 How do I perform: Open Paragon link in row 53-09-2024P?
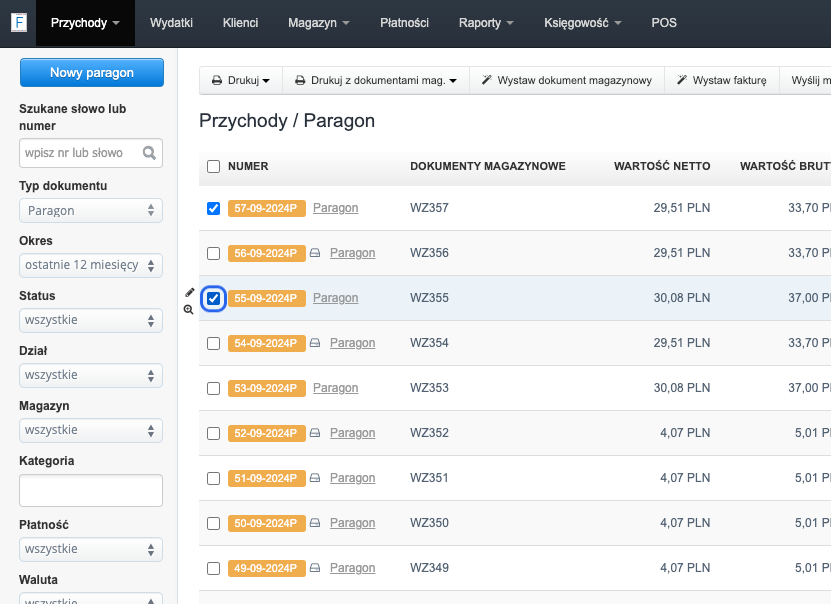tap(335, 388)
